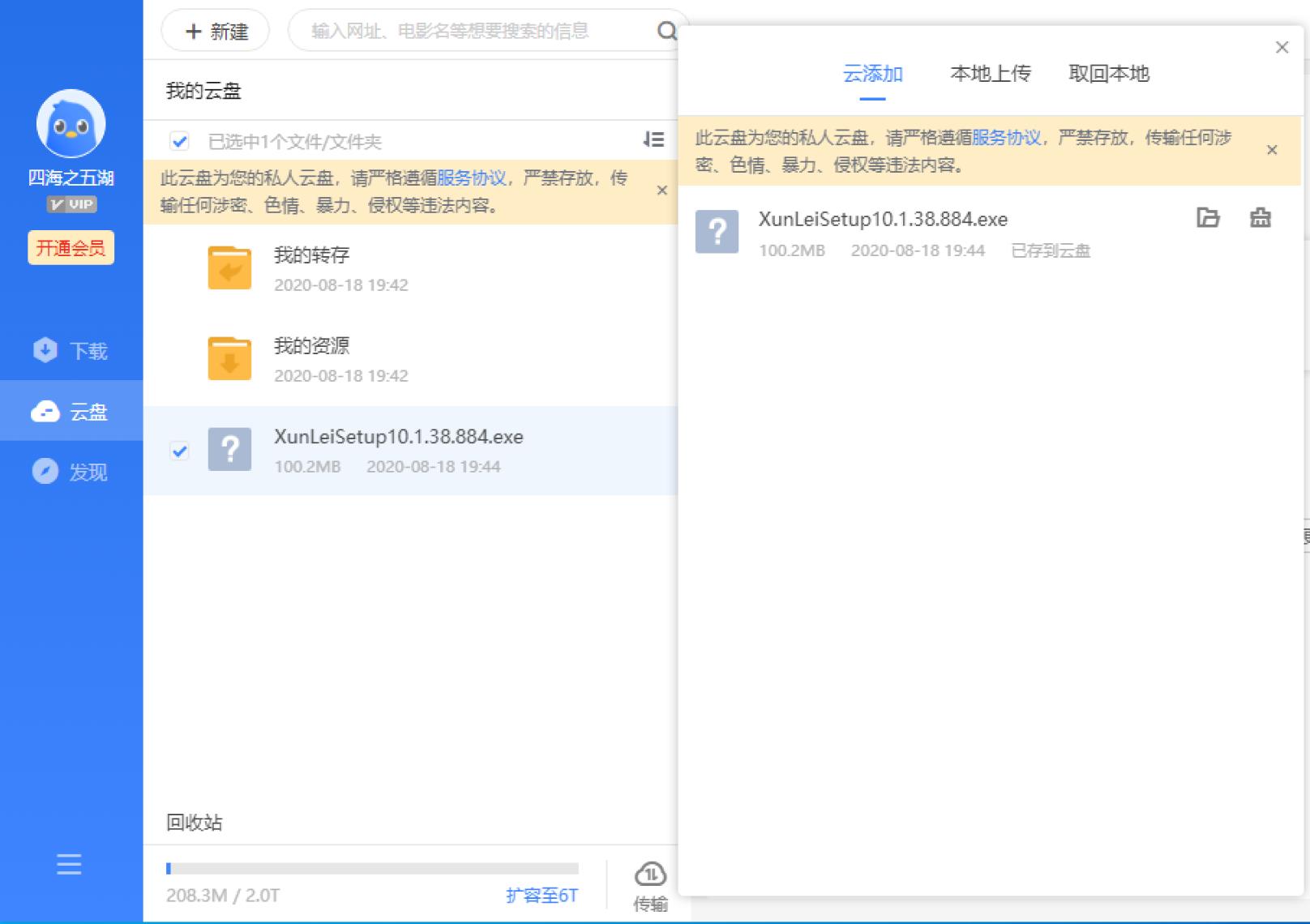The height and width of the screenshot is (924, 1310).
Task: Uncheck the XunLeiSetup10.1.38.884.exe checkbox
Action: [x=179, y=451]
